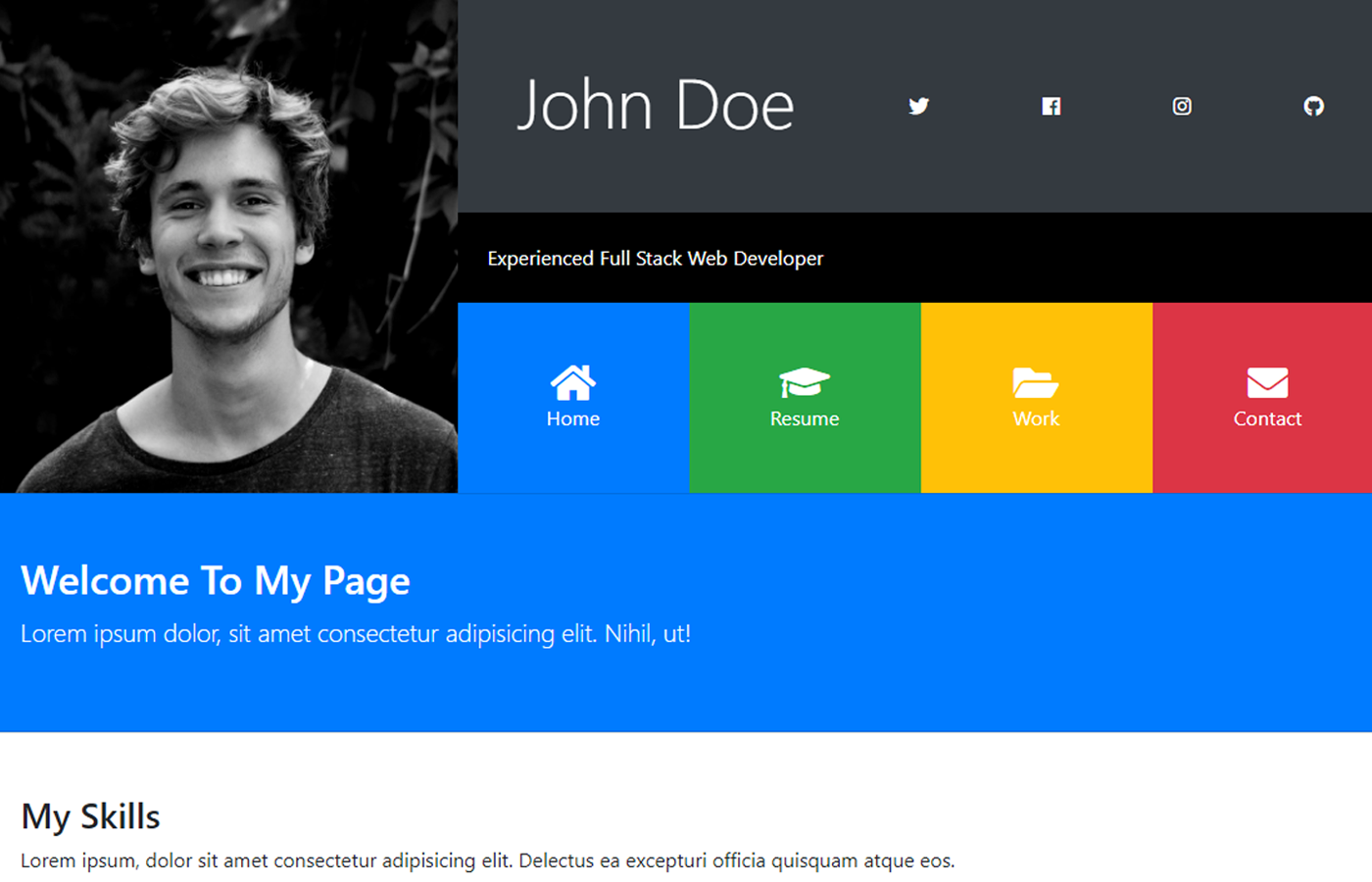The width and height of the screenshot is (1372, 882).
Task: Go to the Home menu label
Action: pyautogui.click(x=573, y=418)
